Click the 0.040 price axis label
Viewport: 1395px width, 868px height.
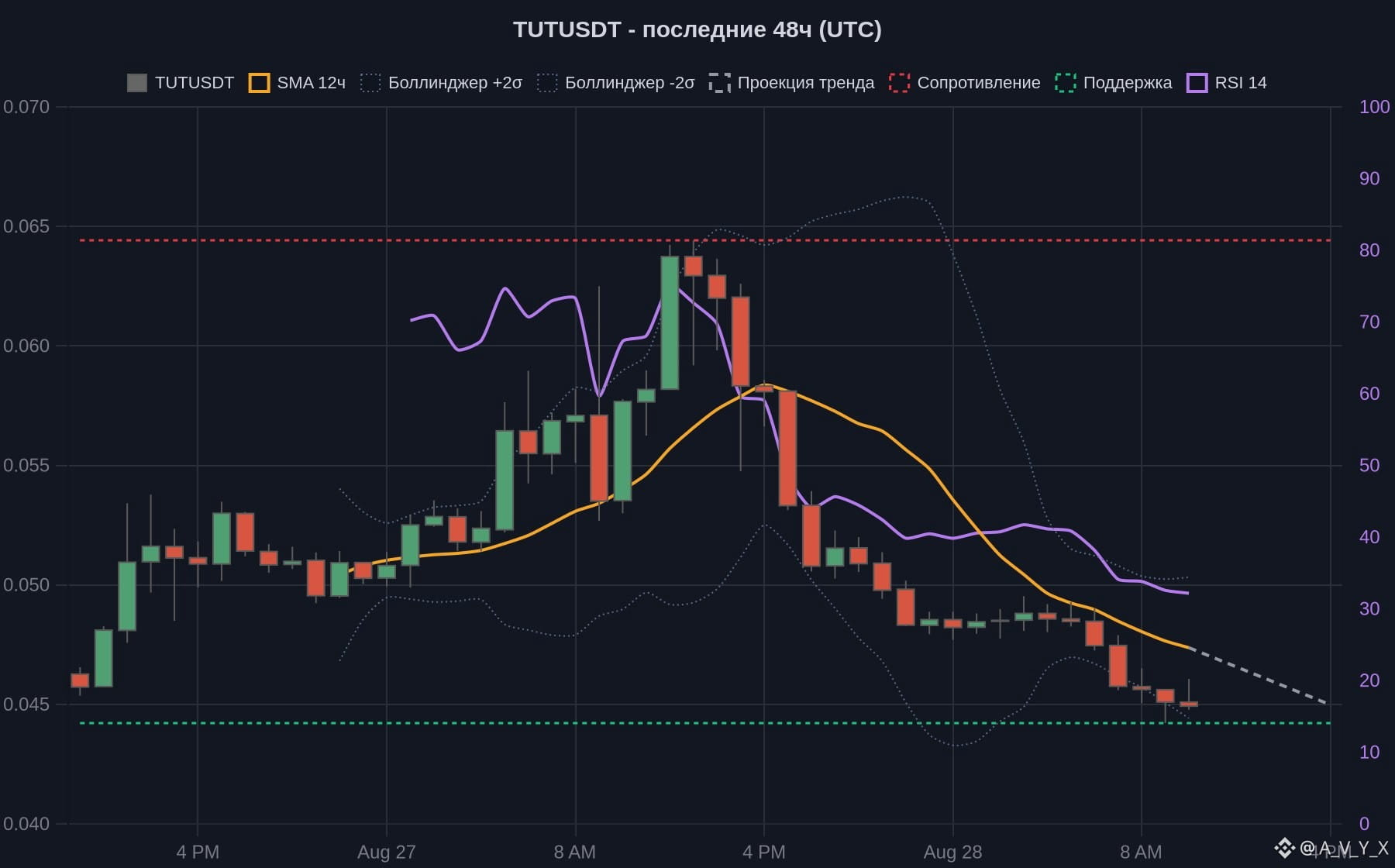coord(26,824)
